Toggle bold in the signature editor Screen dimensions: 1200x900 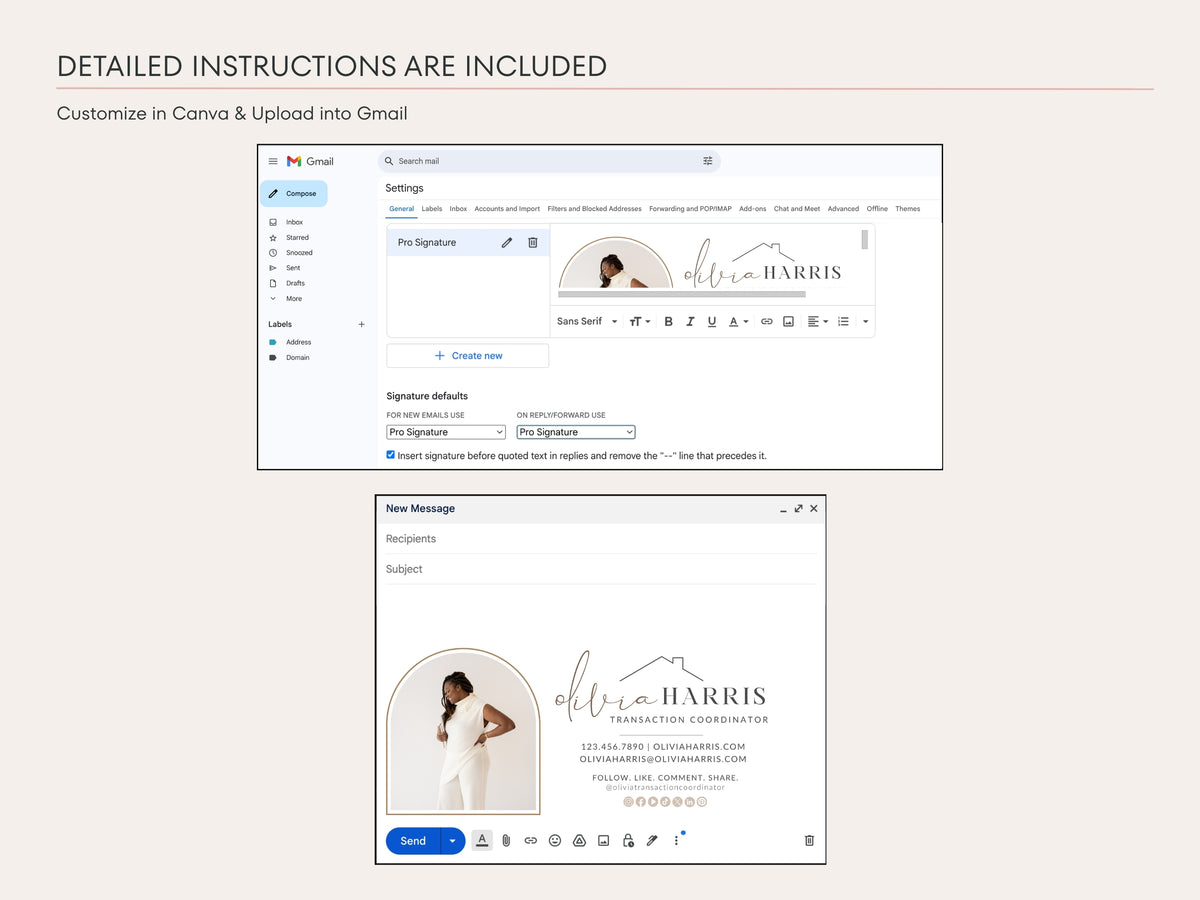point(668,322)
